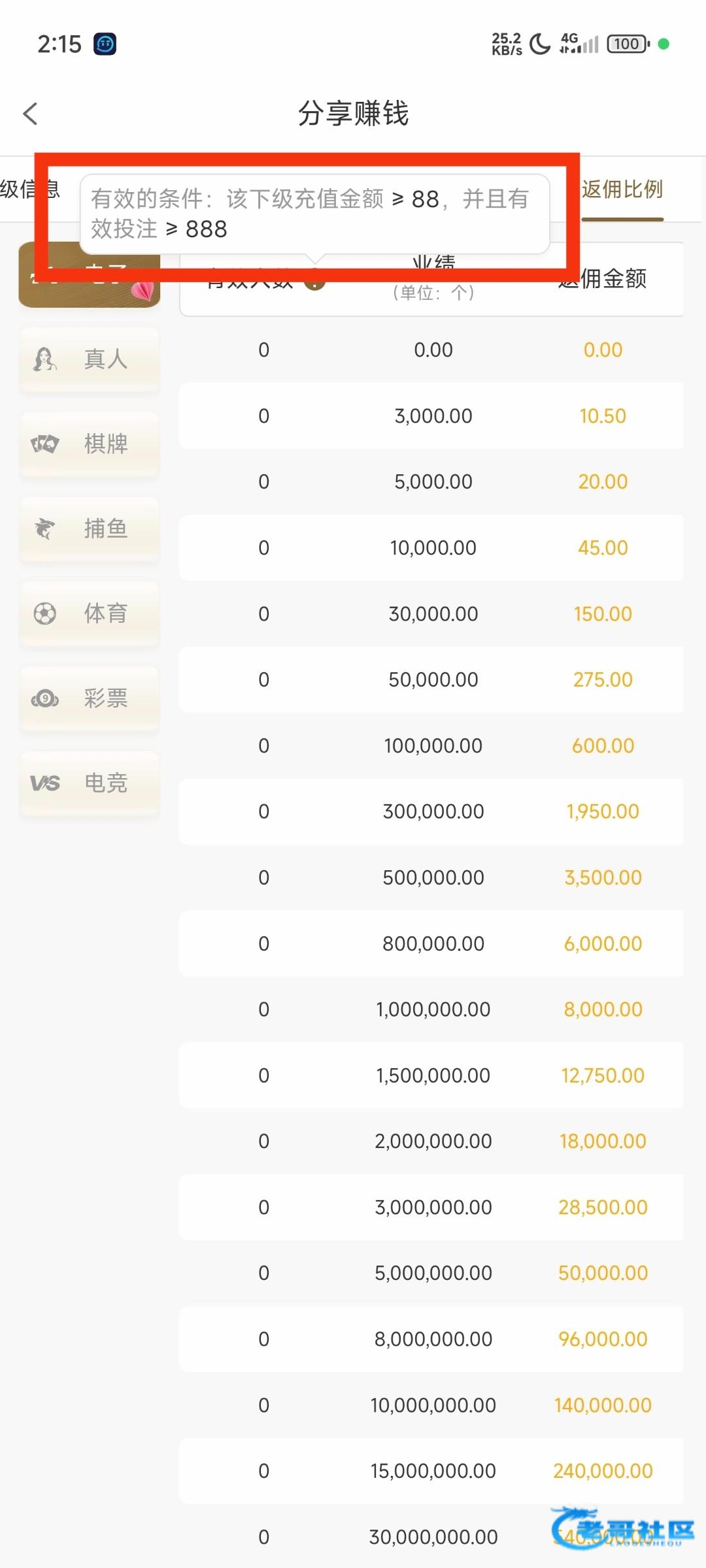The image size is (706, 1568).
Task: Tap the battery indicator in status bar
Action: pos(628,44)
